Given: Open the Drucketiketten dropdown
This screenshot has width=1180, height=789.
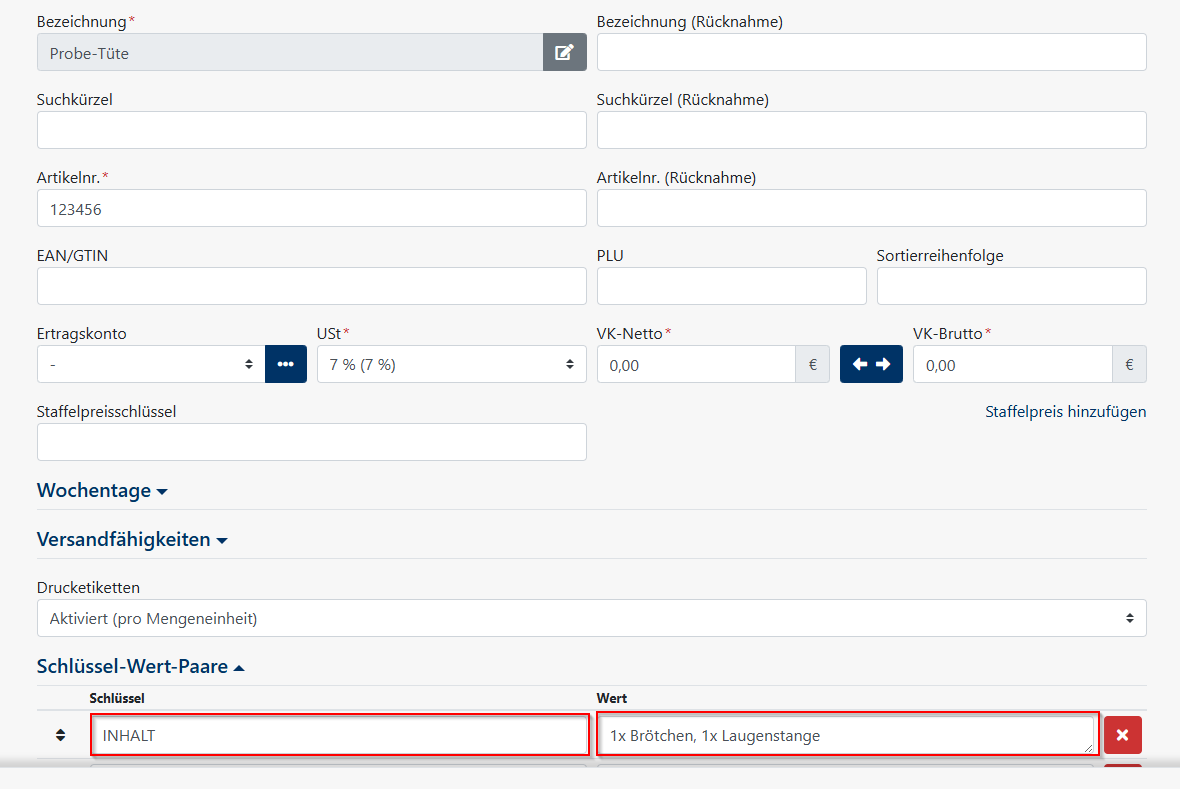Looking at the screenshot, I should (591, 617).
